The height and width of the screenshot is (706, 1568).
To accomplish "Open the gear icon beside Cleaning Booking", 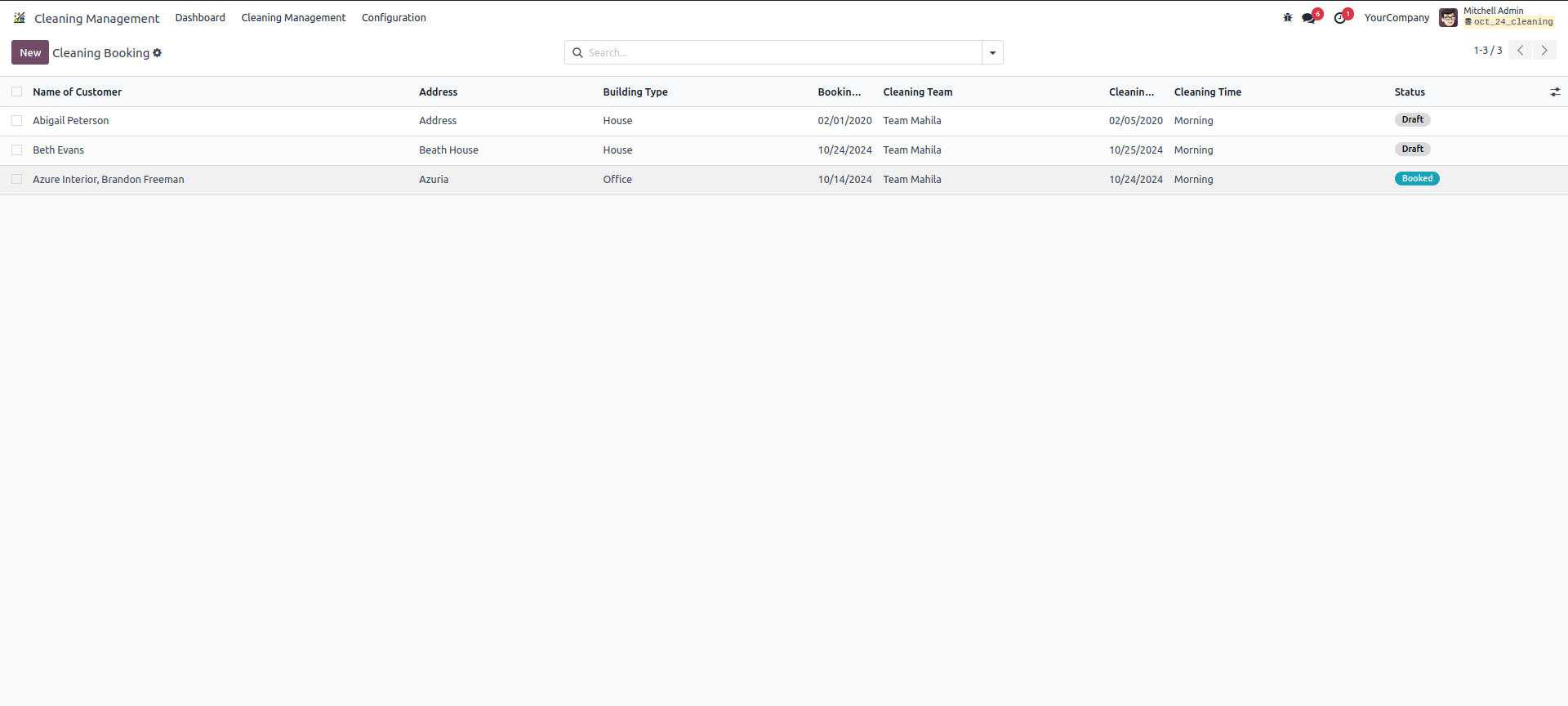I will pyautogui.click(x=158, y=52).
